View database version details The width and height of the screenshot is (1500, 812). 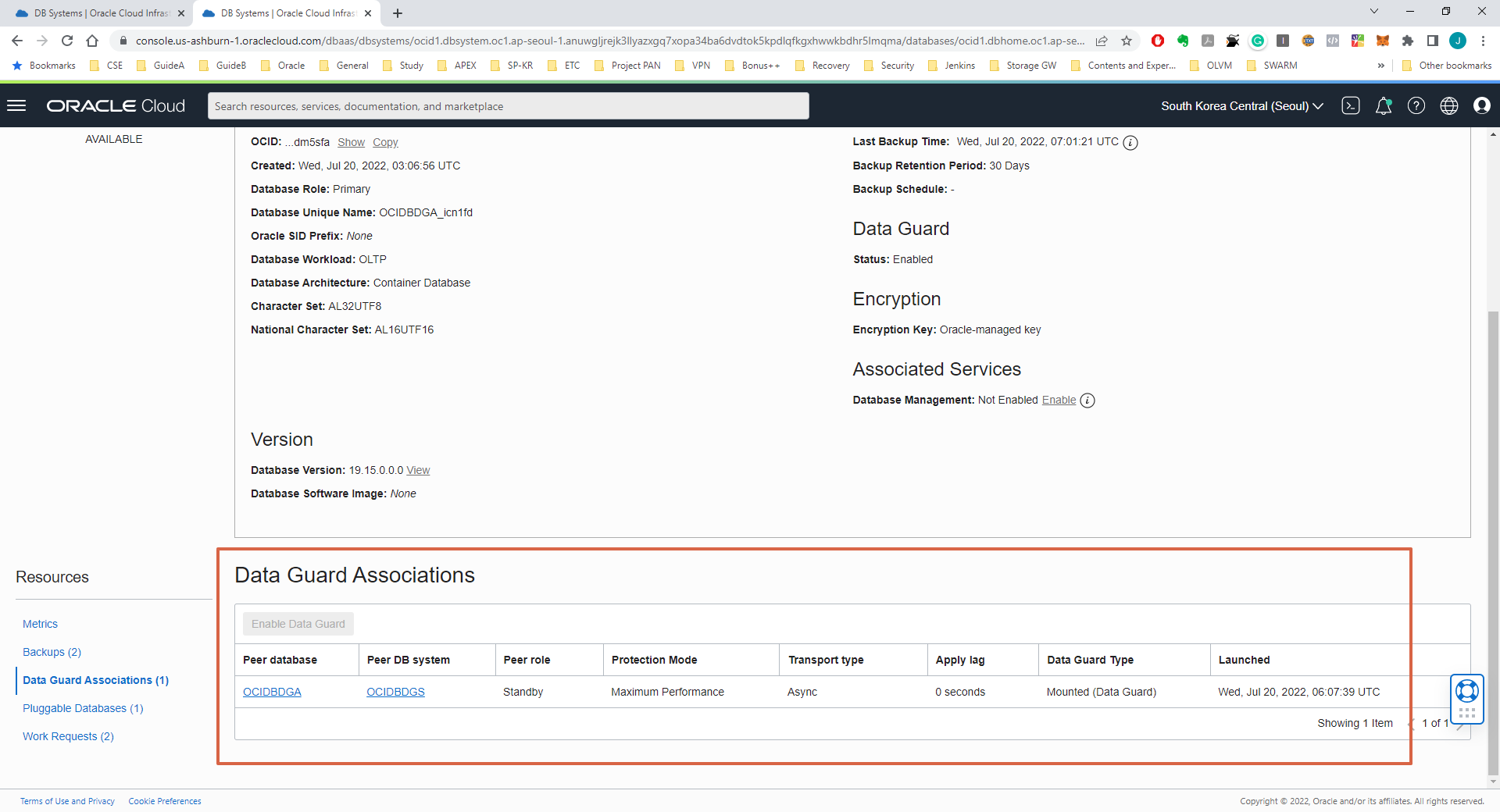pos(418,470)
